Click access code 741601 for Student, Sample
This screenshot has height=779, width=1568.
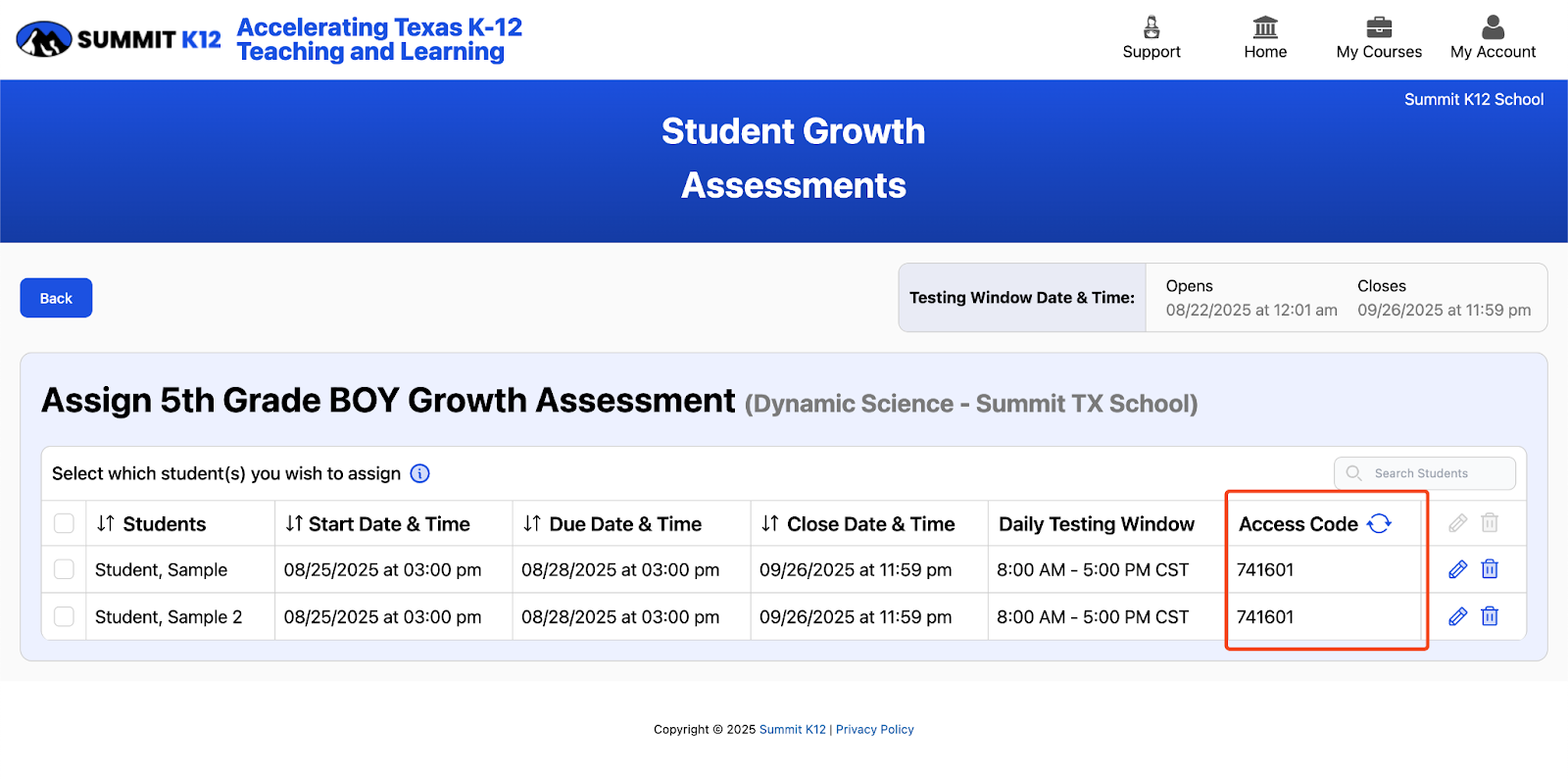click(x=1265, y=569)
